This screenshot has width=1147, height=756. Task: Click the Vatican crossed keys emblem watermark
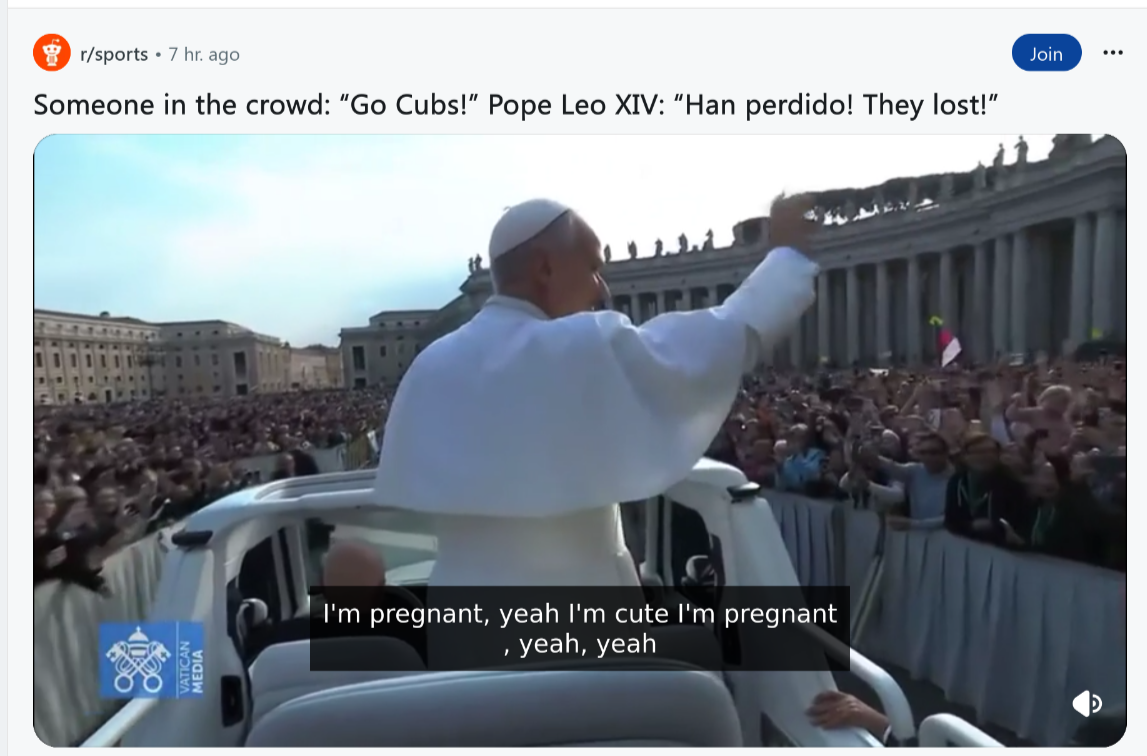136,660
